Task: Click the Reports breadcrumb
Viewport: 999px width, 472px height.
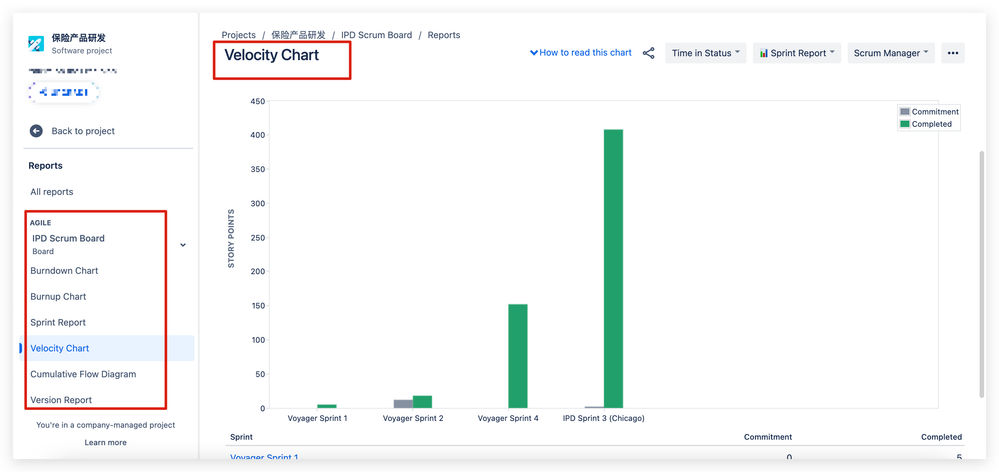Action: coord(443,35)
